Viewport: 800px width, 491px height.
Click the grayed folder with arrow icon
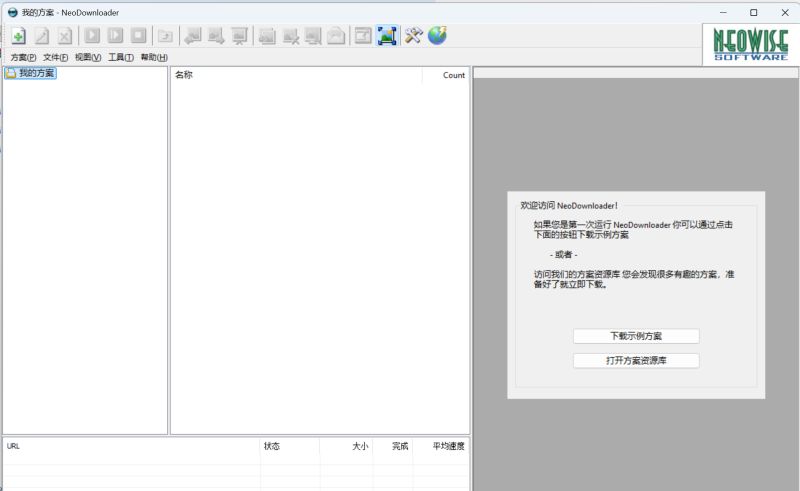pyautogui.click(x=165, y=36)
